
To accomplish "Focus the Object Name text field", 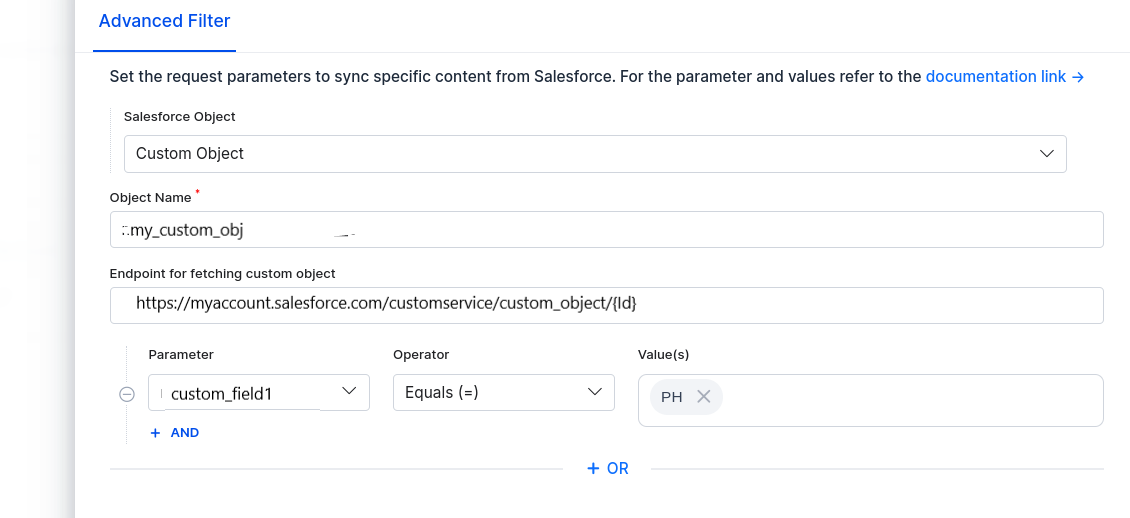I will pos(606,230).
